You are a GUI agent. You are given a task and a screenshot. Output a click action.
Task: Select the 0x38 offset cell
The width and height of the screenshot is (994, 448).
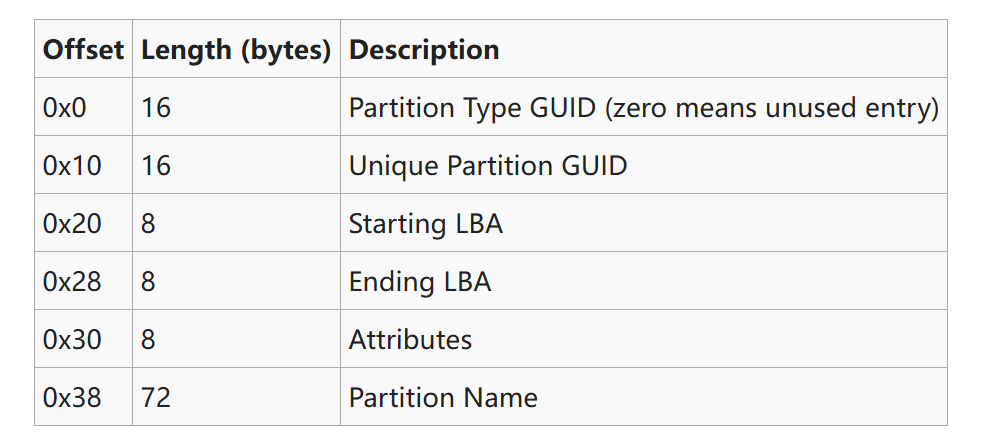tap(72, 397)
